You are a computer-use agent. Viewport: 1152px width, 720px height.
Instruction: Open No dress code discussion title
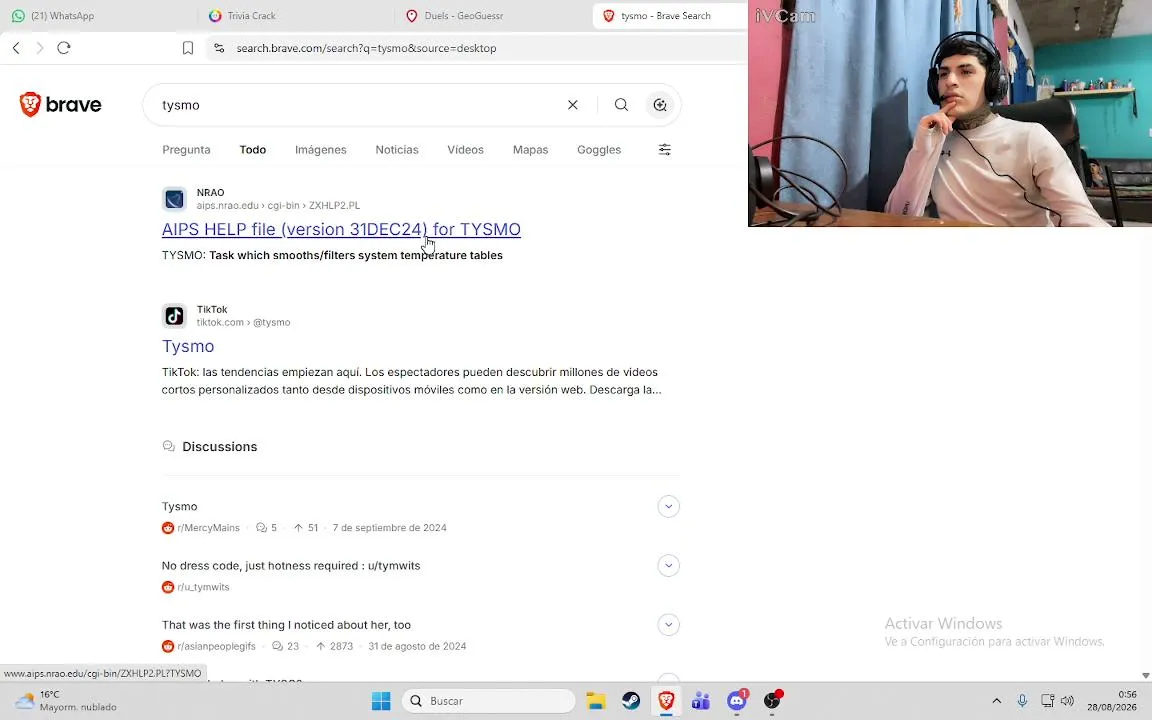pos(291,566)
